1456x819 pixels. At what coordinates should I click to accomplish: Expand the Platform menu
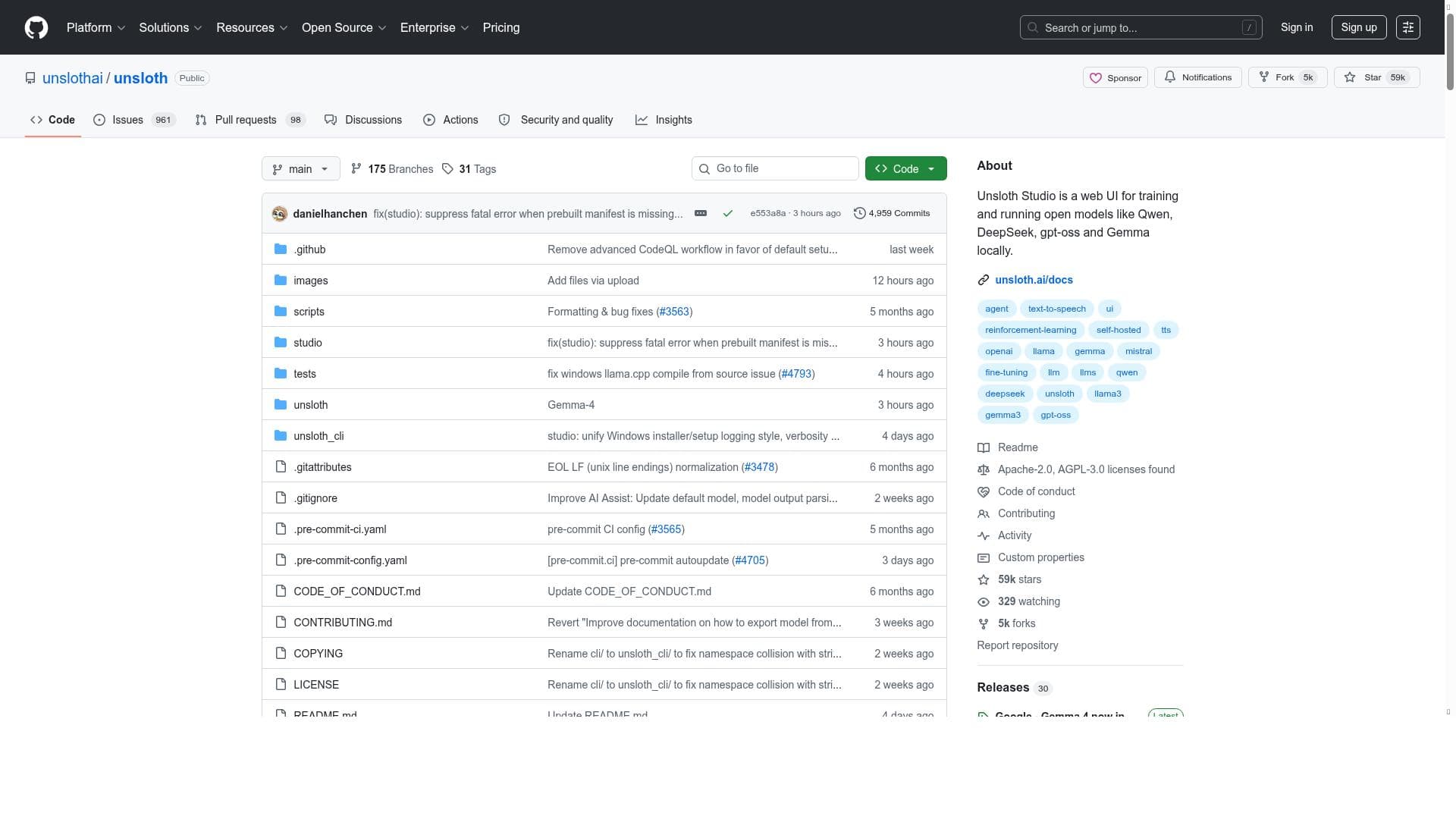(x=96, y=27)
